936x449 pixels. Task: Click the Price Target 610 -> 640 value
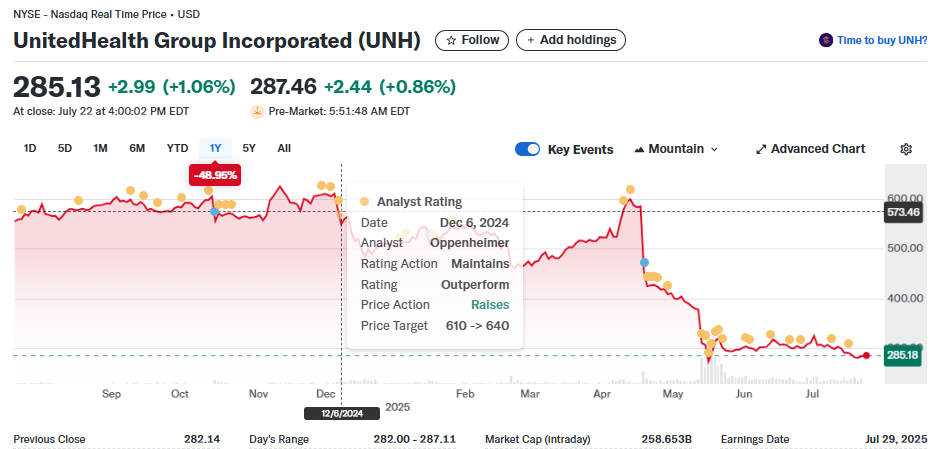click(478, 325)
